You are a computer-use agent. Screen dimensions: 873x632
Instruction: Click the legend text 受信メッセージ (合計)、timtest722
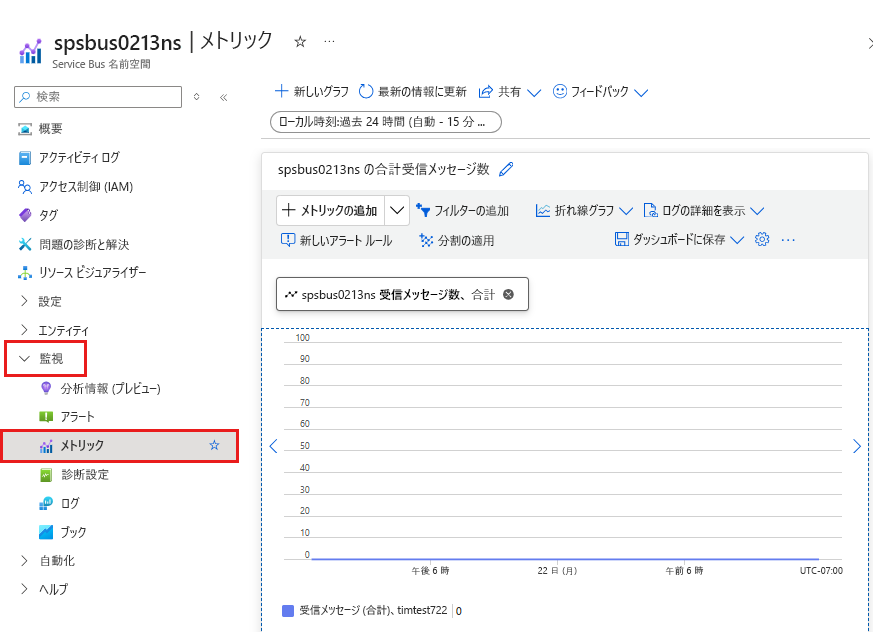click(x=374, y=610)
